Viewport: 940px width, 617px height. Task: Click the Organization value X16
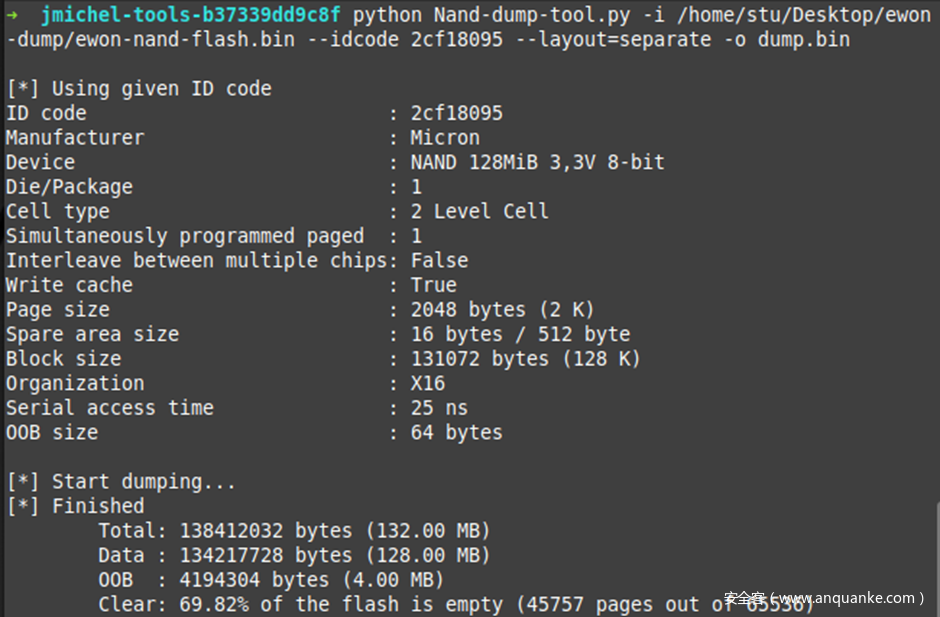point(427,383)
